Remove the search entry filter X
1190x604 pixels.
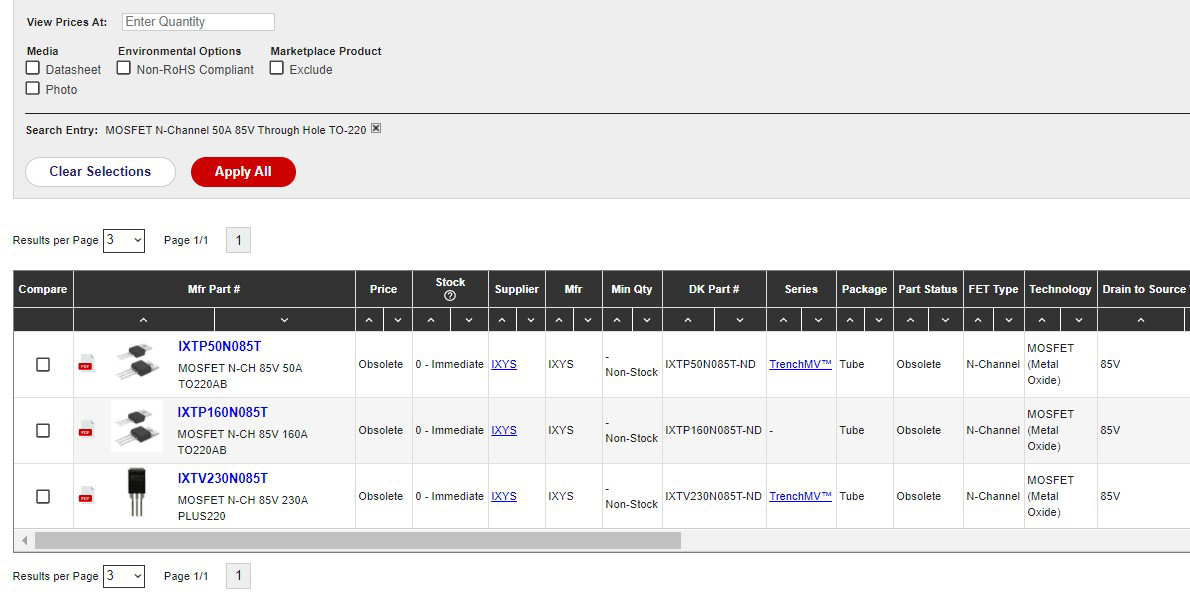(376, 129)
